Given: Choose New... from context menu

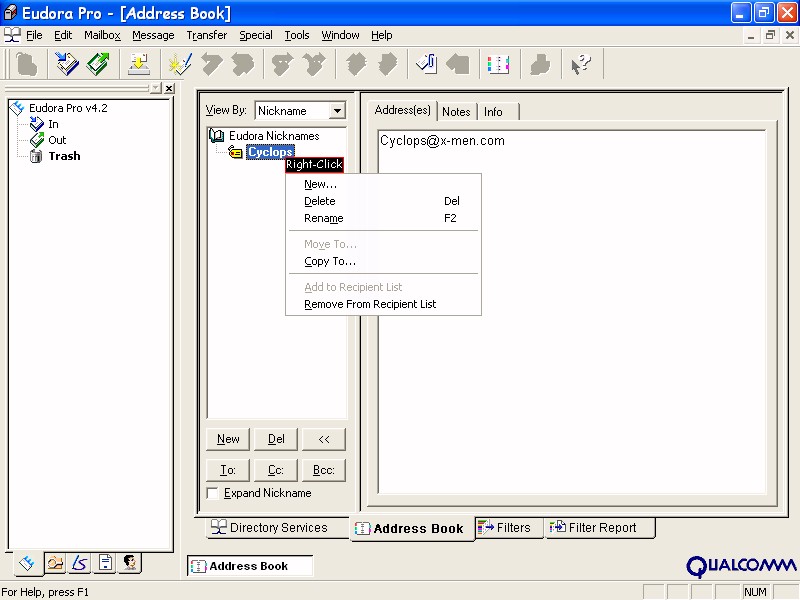Looking at the screenshot, I should click(x=383, y=184).
